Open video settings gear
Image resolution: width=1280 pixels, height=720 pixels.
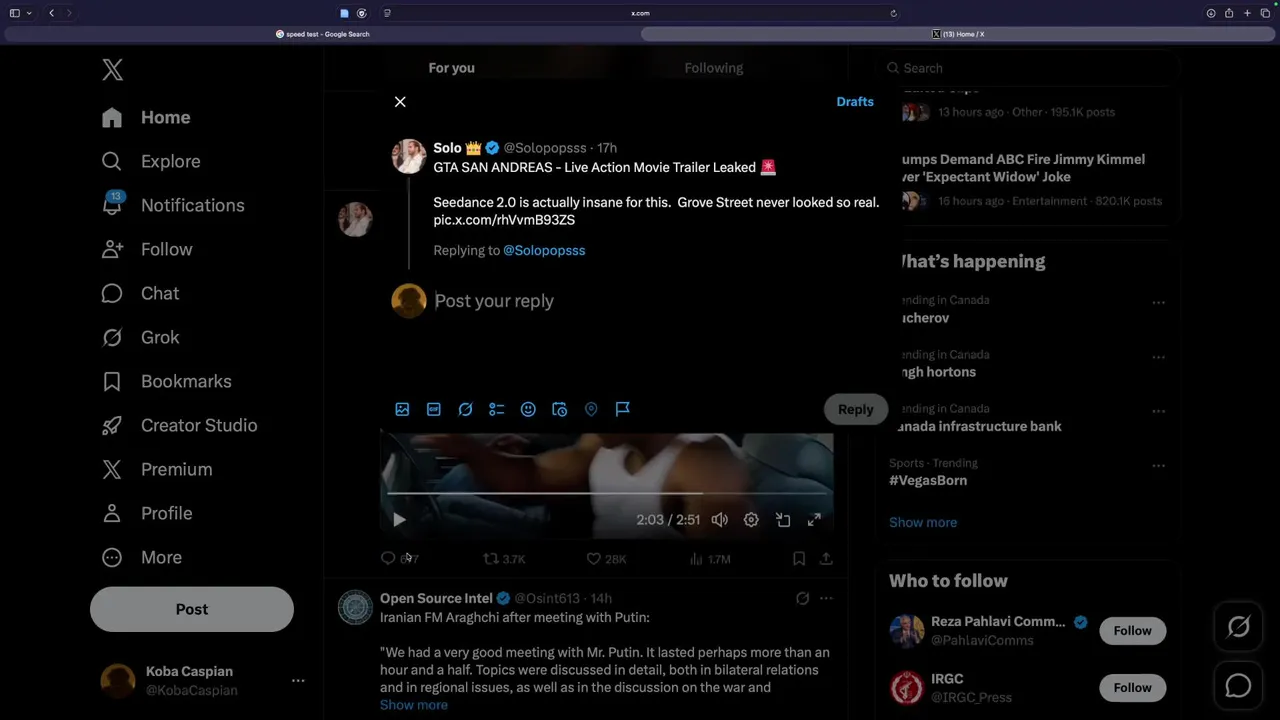751,520
